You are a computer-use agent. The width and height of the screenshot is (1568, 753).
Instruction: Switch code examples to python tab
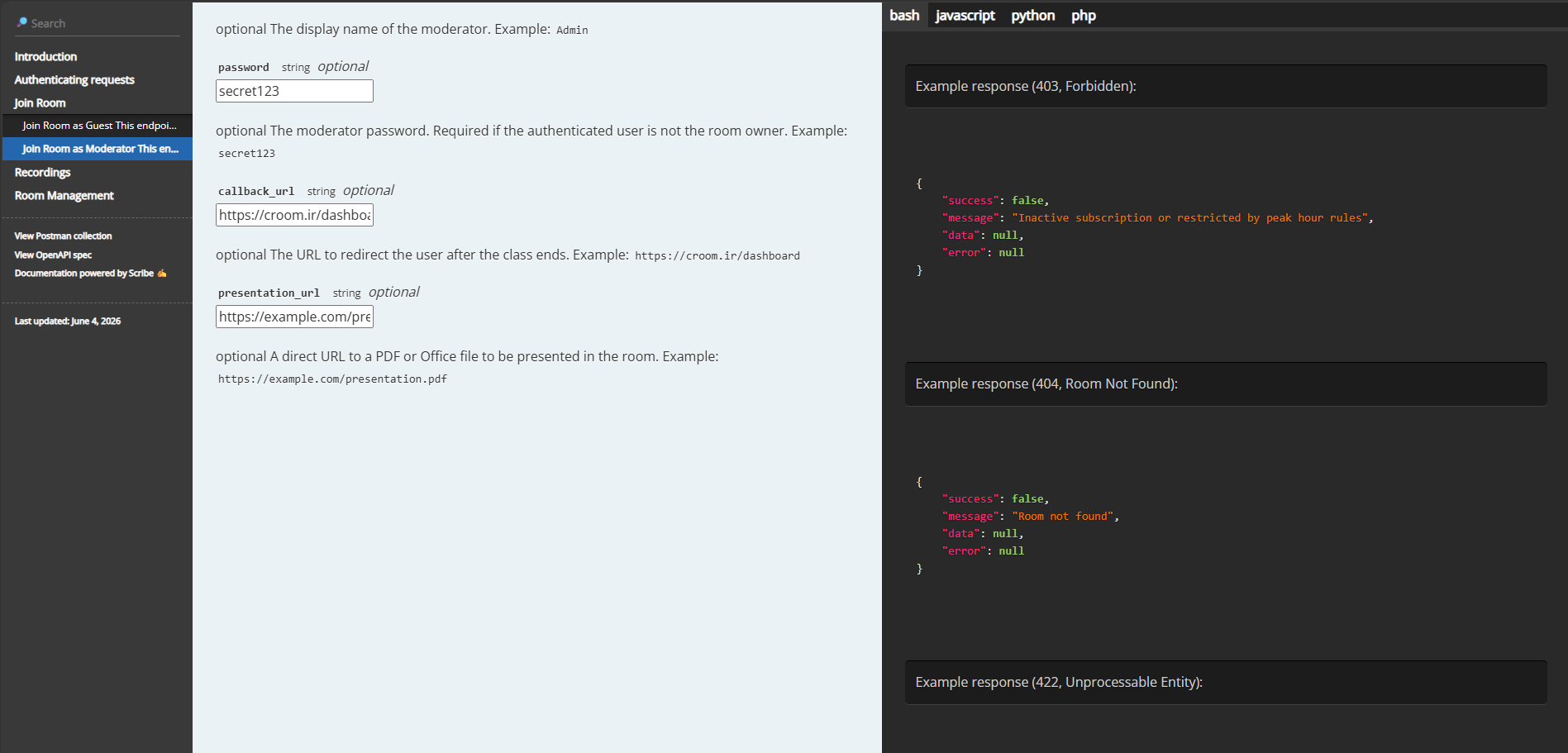(1032, 16)
